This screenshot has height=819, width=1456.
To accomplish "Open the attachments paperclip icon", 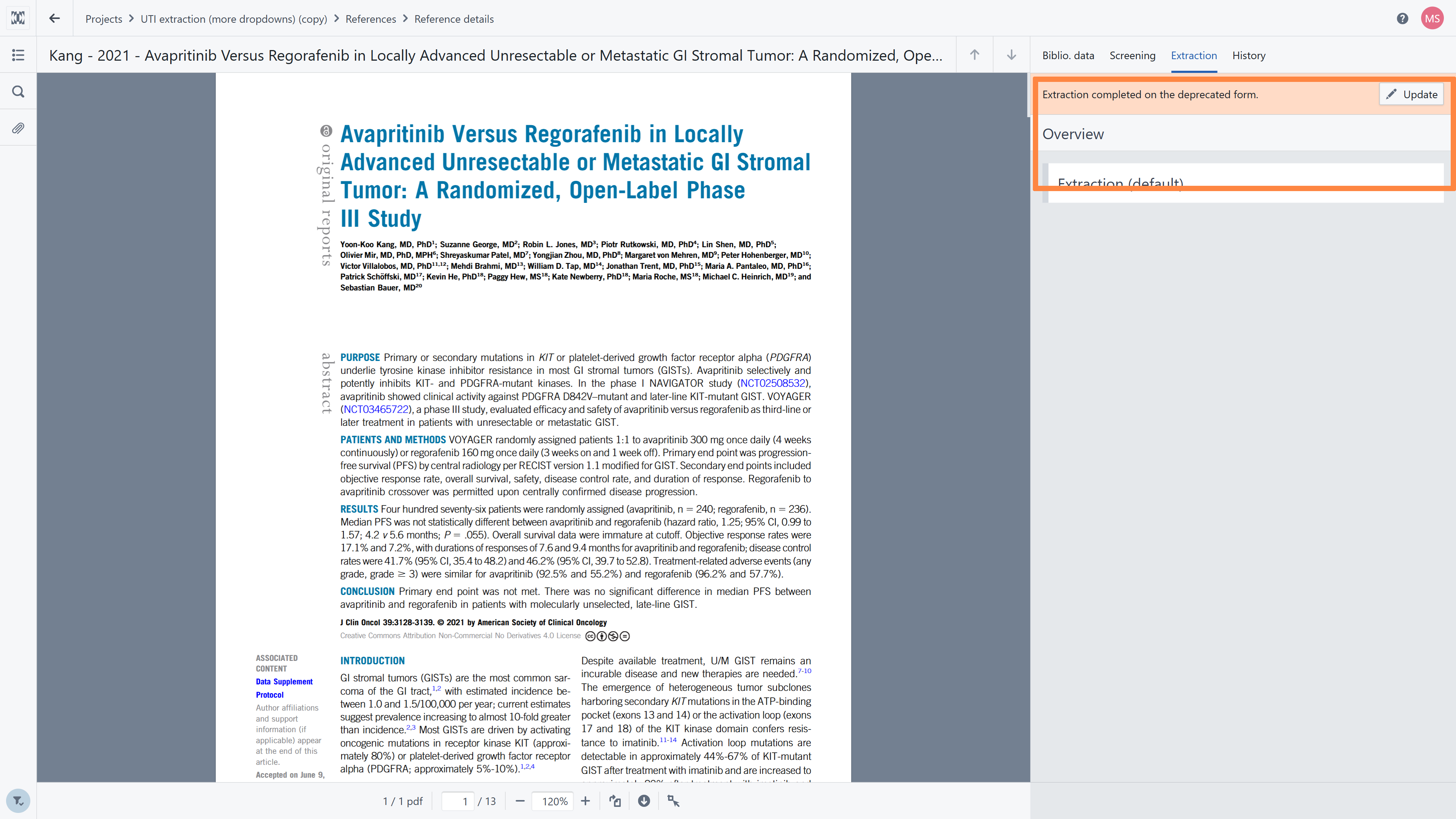I will [x=18, y=128].
